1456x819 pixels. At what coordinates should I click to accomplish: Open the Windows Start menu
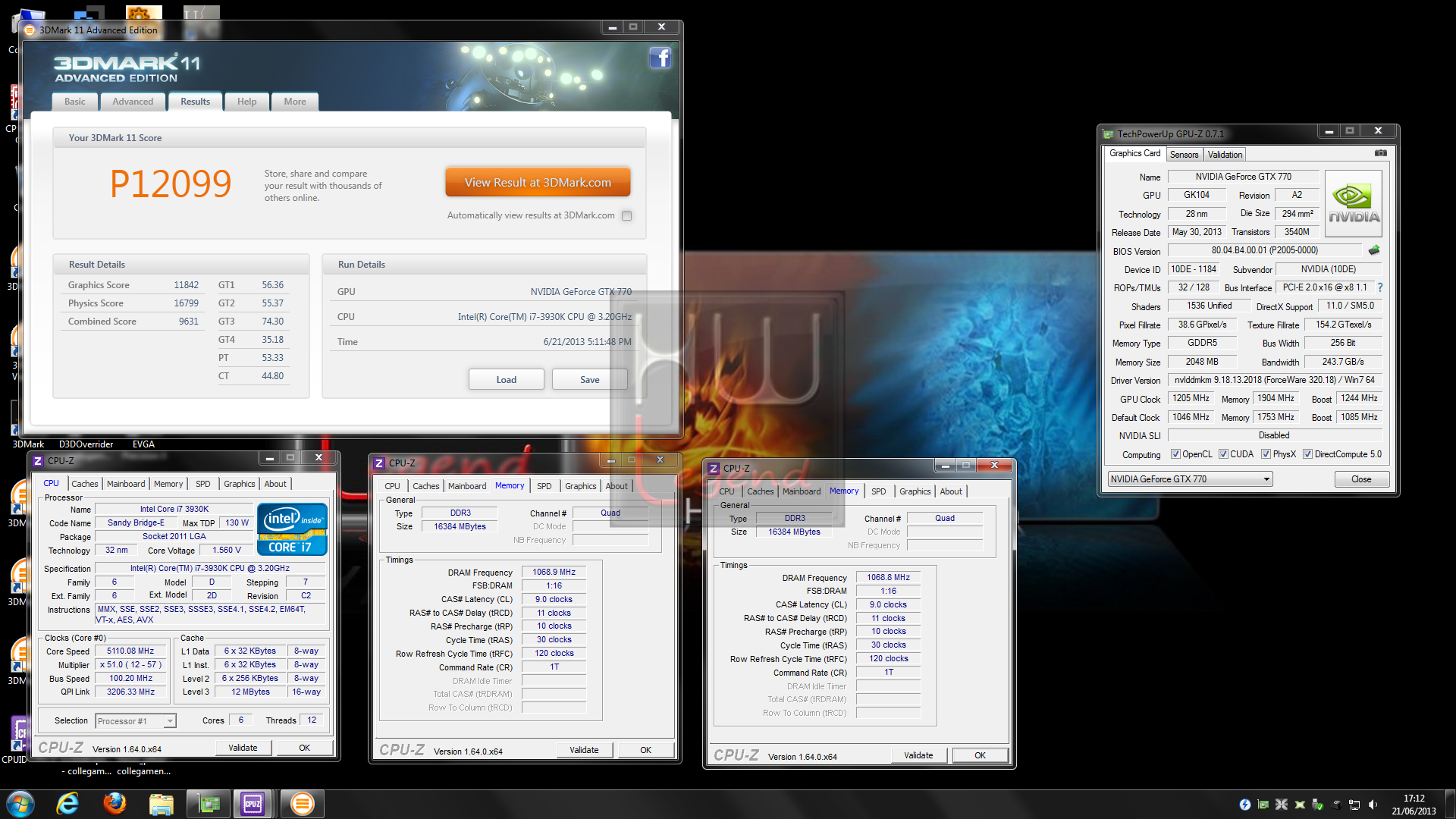(20, 804)
